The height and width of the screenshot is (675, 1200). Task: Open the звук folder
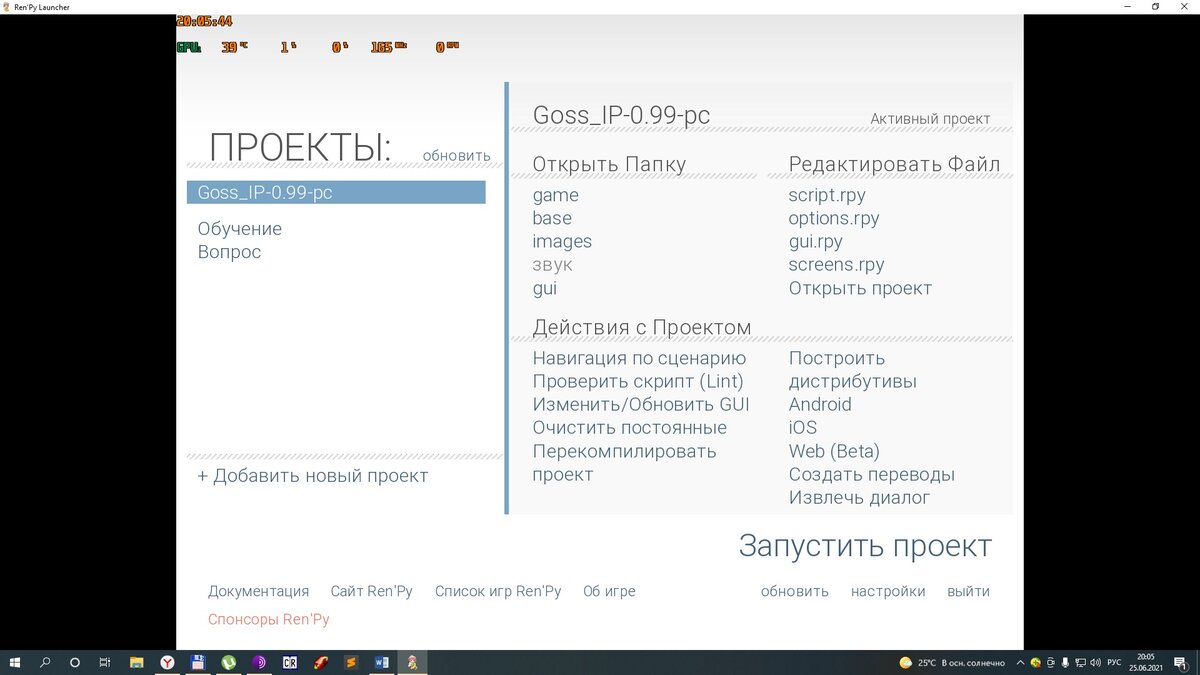552,265
